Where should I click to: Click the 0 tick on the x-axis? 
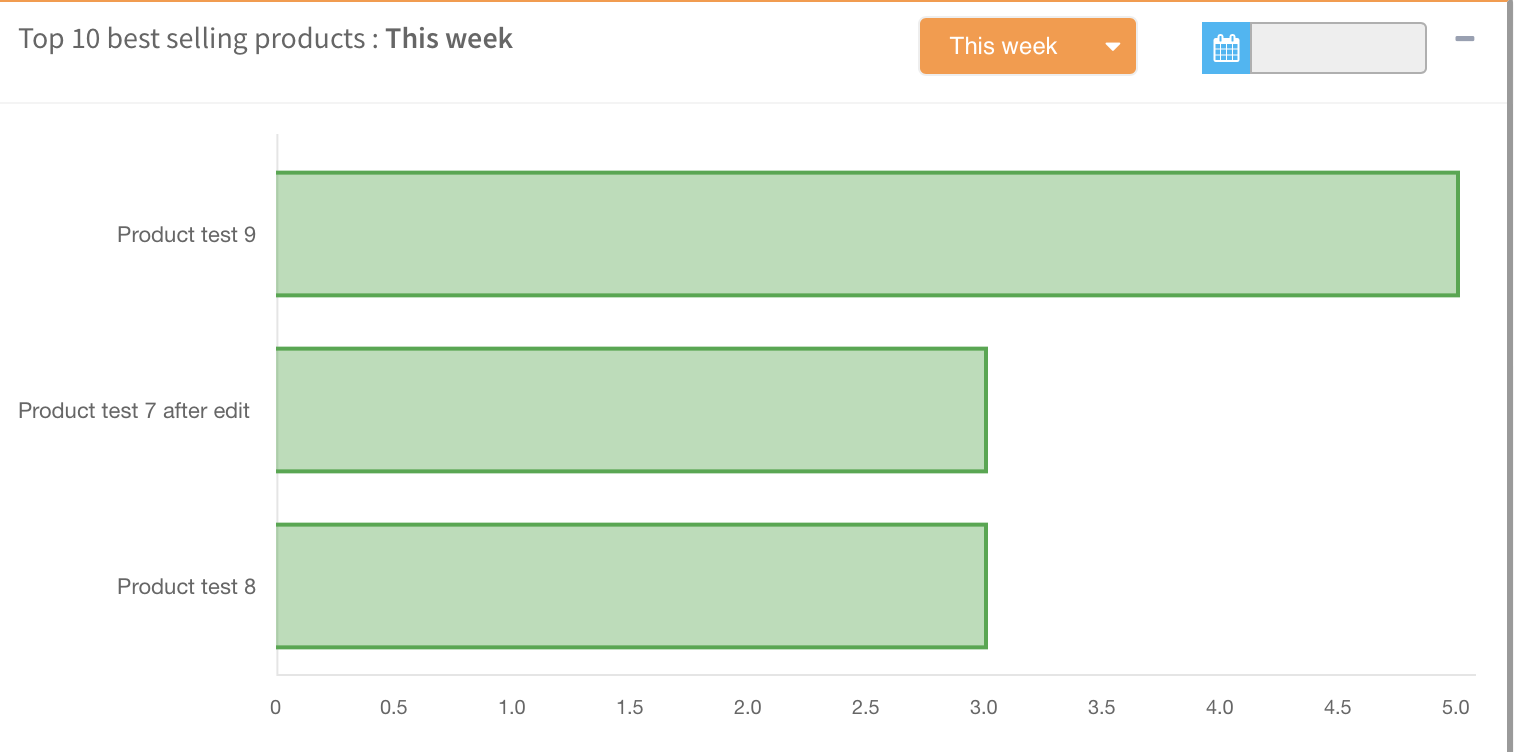pyautogui.click(x=276, y=708)
